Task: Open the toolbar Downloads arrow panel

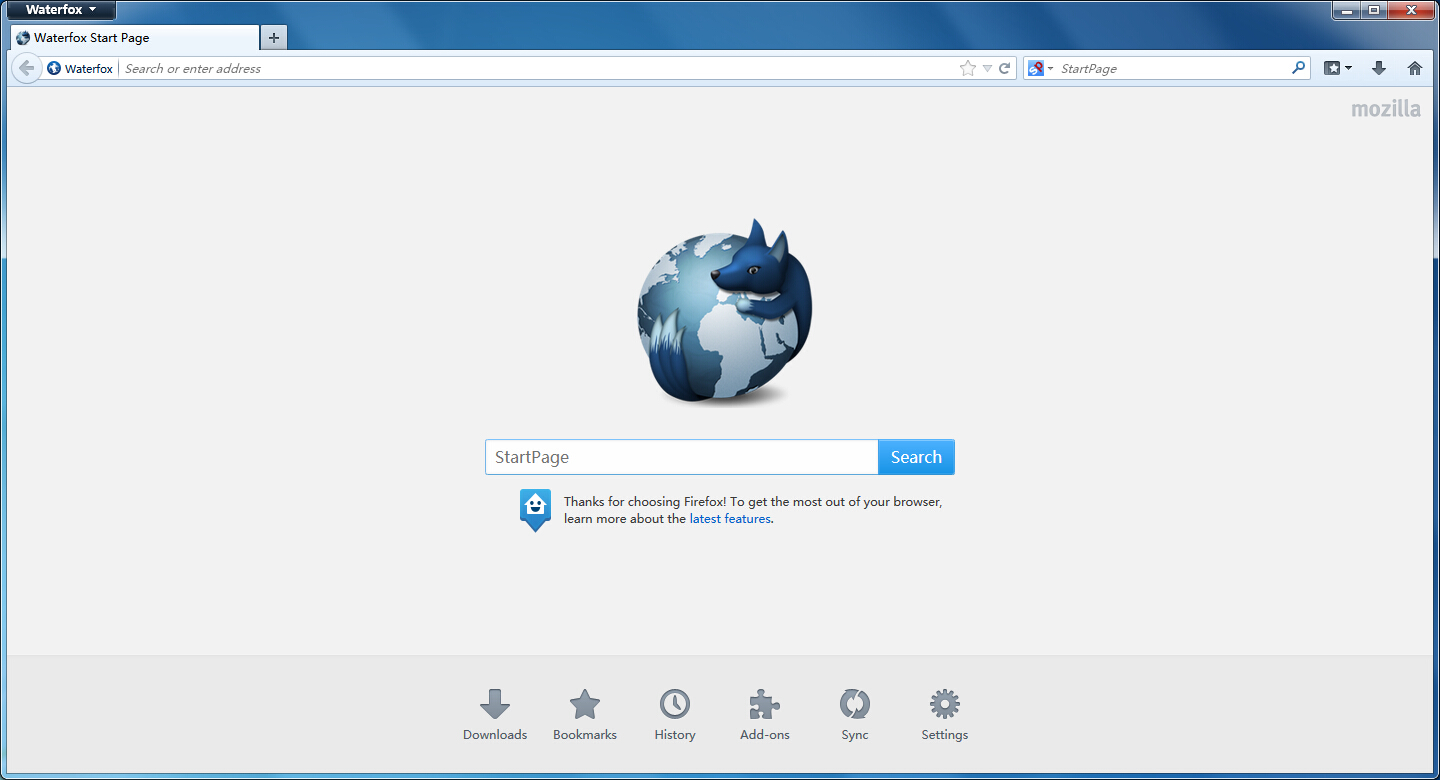Action: point(1379,68)
